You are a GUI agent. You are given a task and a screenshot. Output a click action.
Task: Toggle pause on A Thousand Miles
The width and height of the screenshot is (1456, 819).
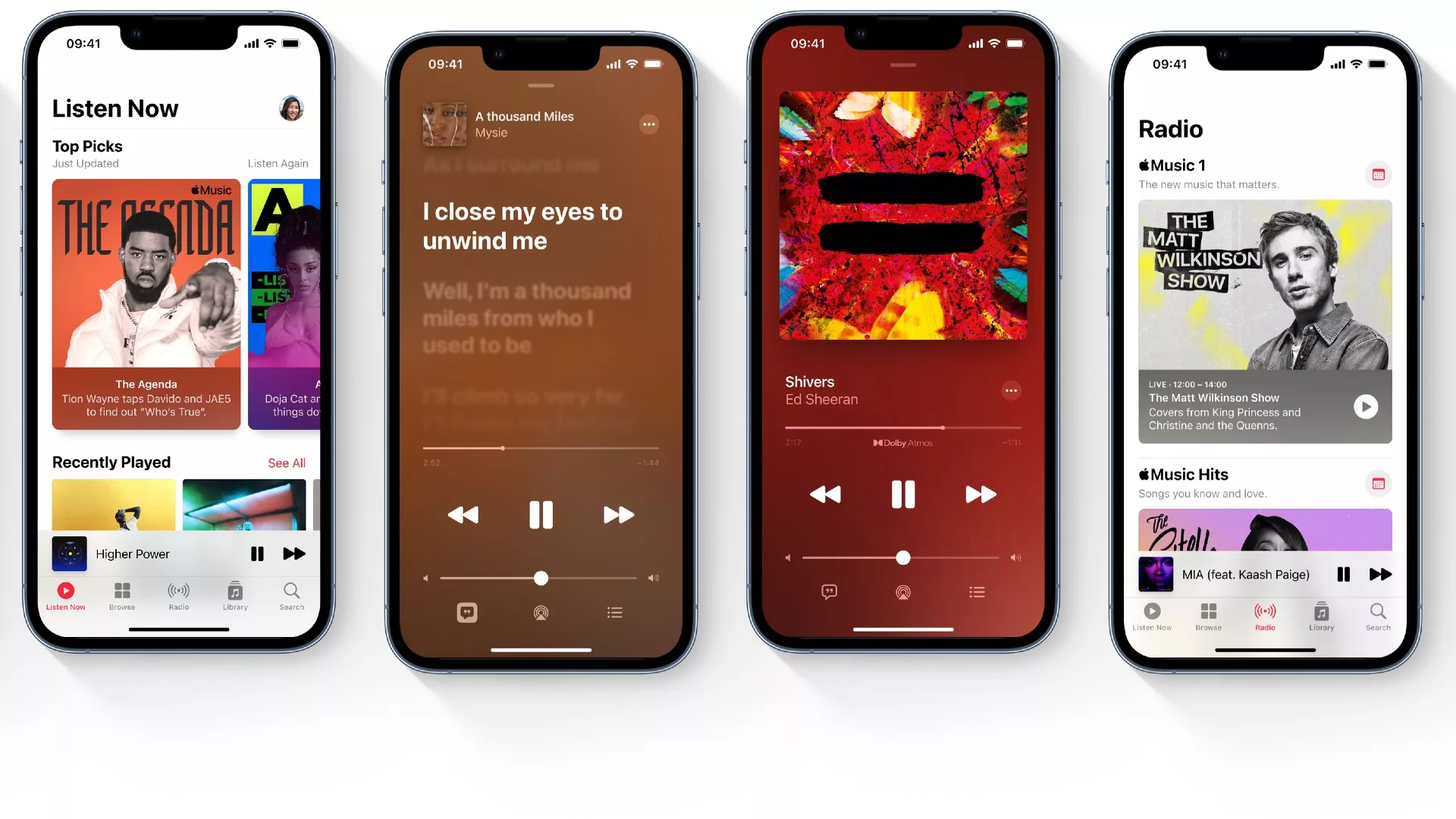click(x=540, y=514)
